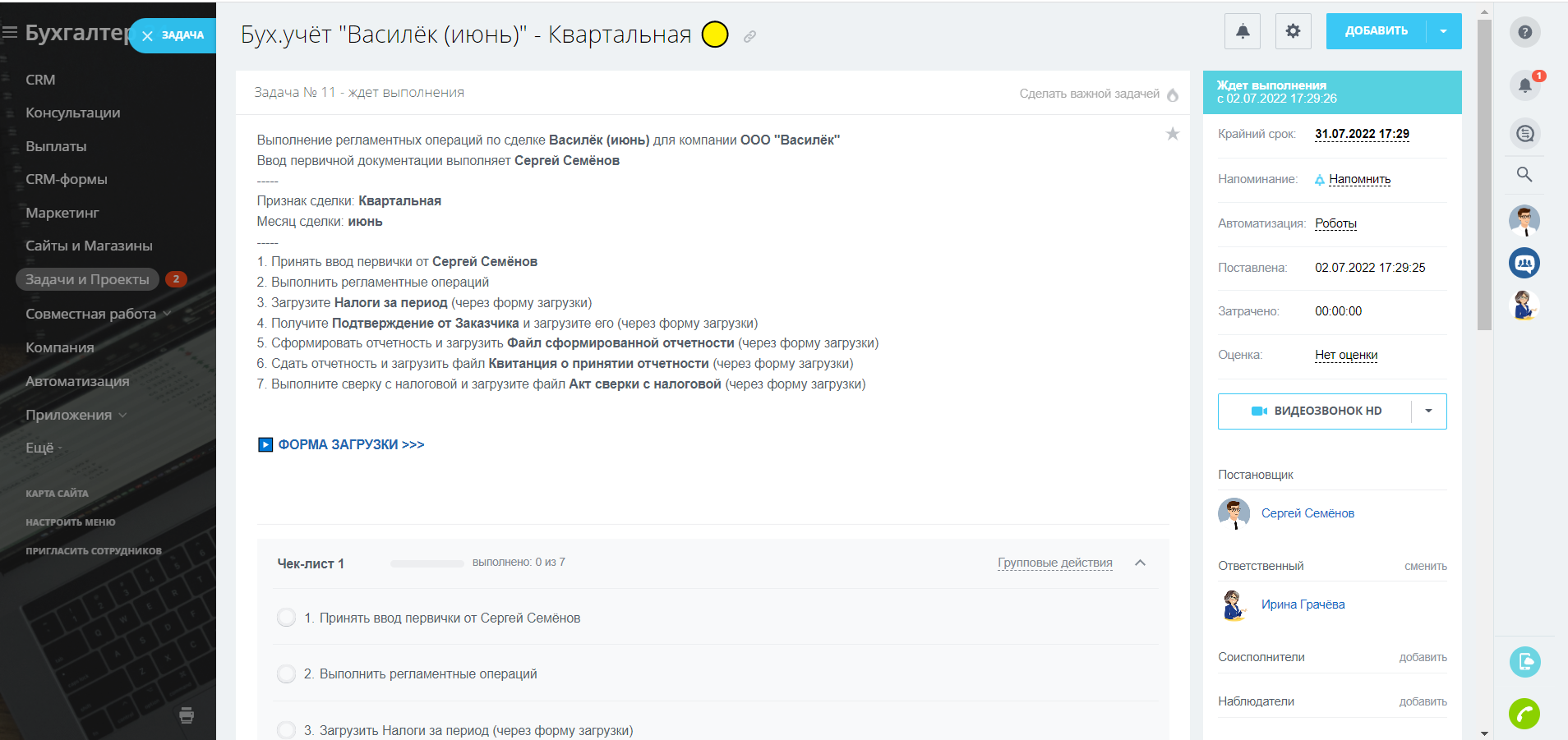Open the chat messages icon in sidebar
The width and height of the screenshot is (1568, 740).
[x=1524, y=133]
